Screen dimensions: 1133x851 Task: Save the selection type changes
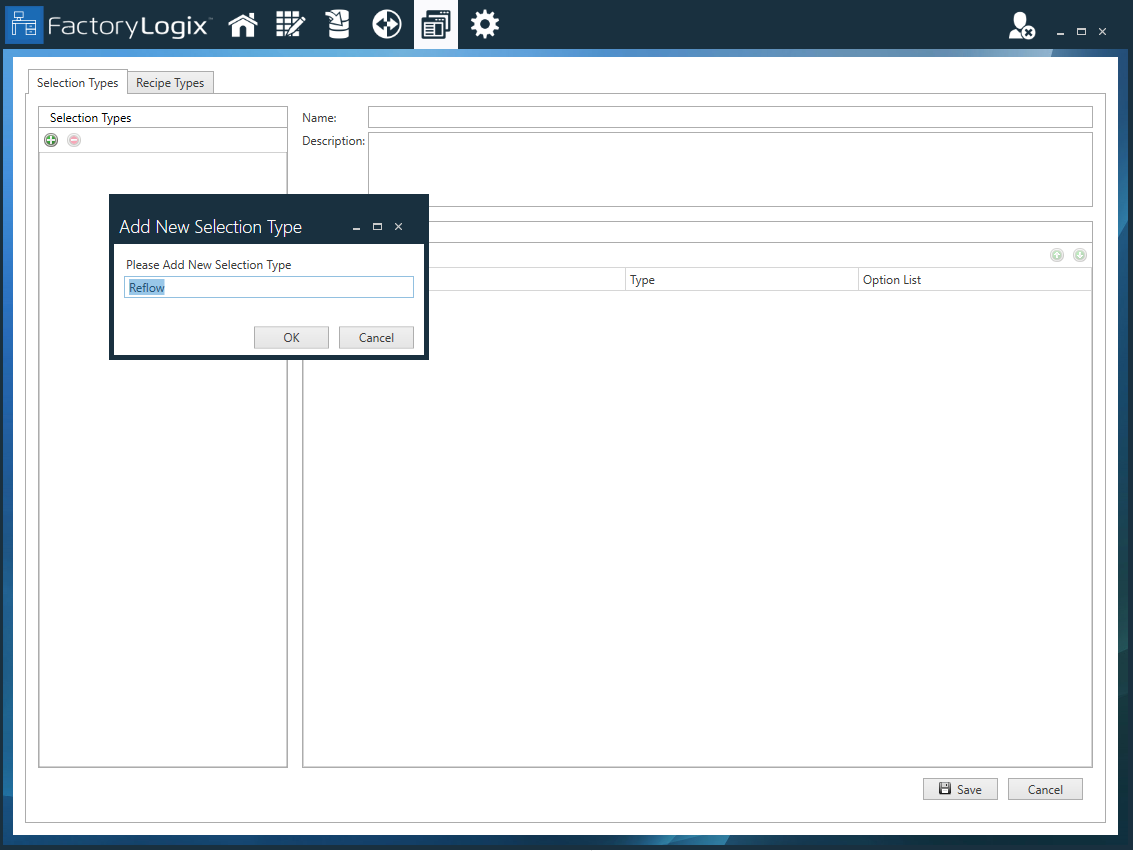coord(959,789)
